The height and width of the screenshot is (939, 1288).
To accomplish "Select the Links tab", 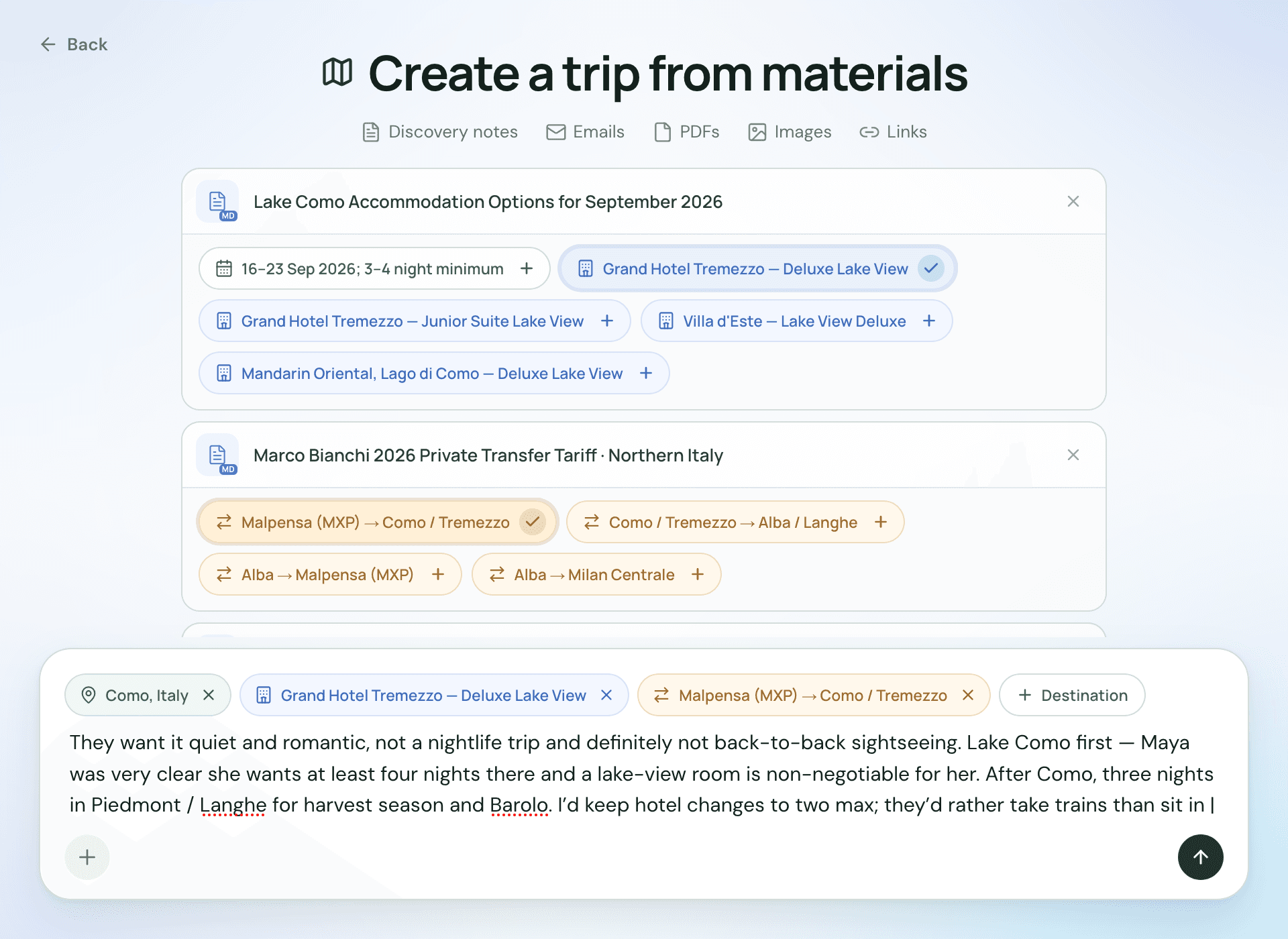I will pos(893,132).
